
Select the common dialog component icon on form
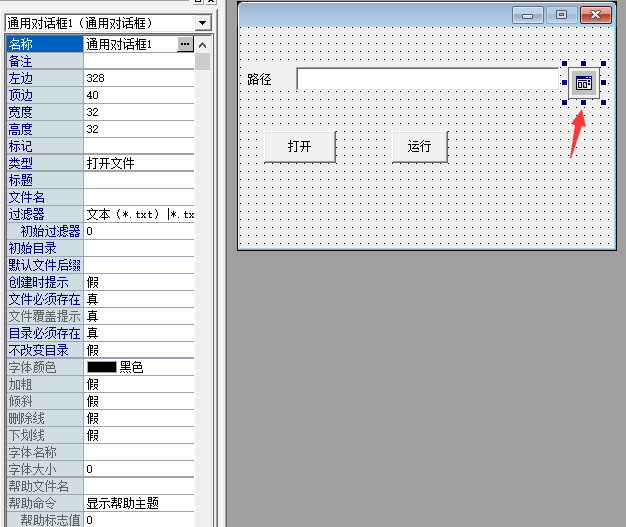[584, 82]
